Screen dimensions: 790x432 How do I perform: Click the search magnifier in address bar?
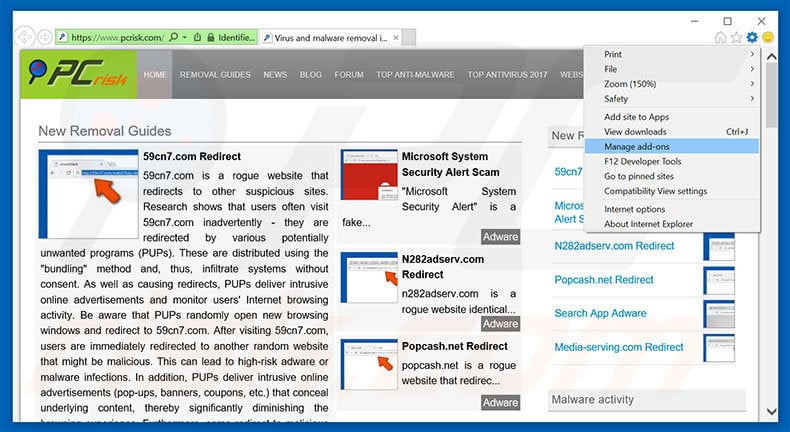(x=173, y=37)
